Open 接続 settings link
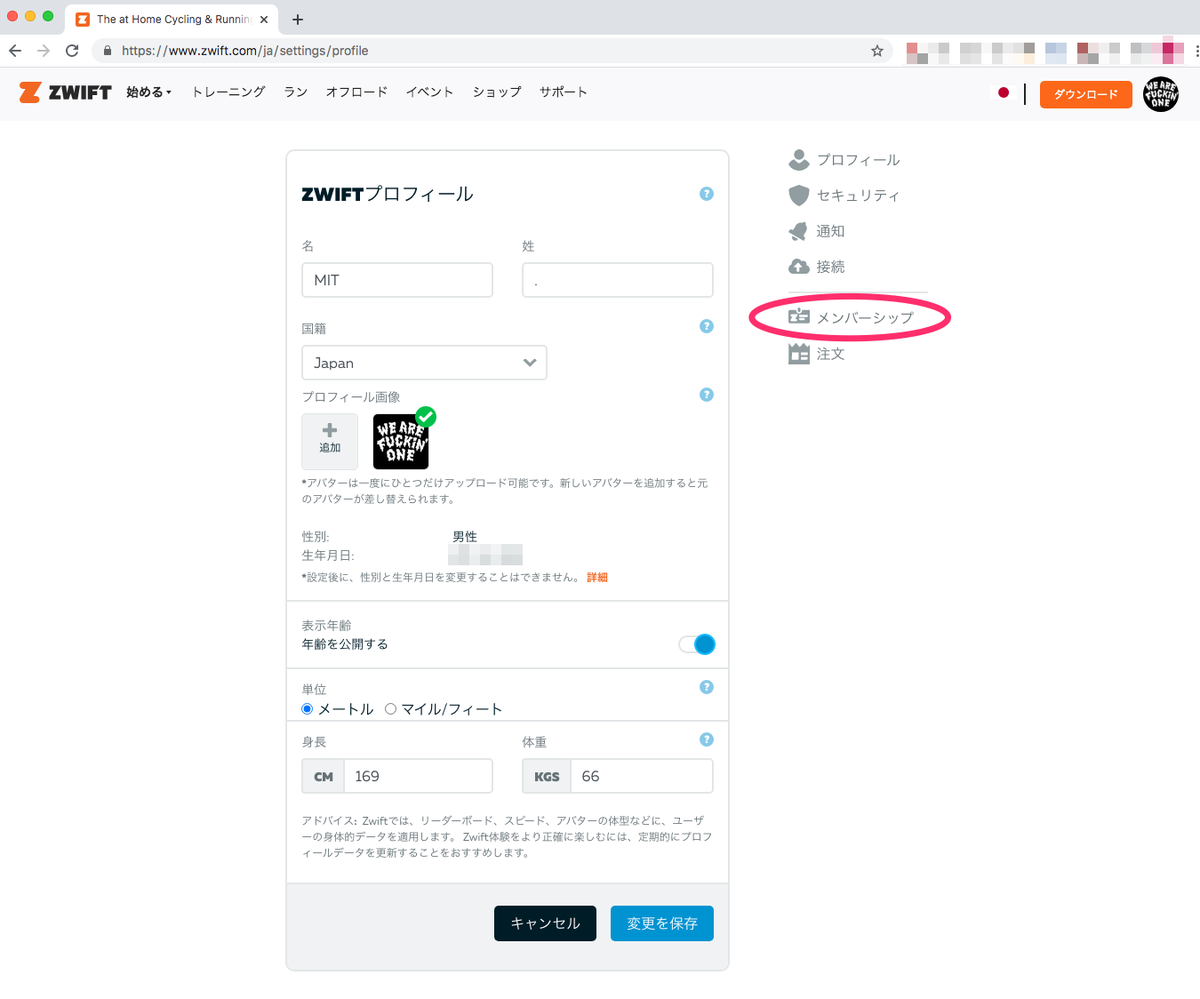This screenshot has height=999, width=1200. [831, 267]
